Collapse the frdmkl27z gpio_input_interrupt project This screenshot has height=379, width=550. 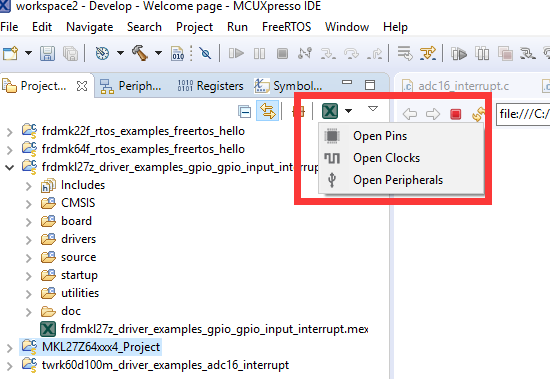point(10,168)
